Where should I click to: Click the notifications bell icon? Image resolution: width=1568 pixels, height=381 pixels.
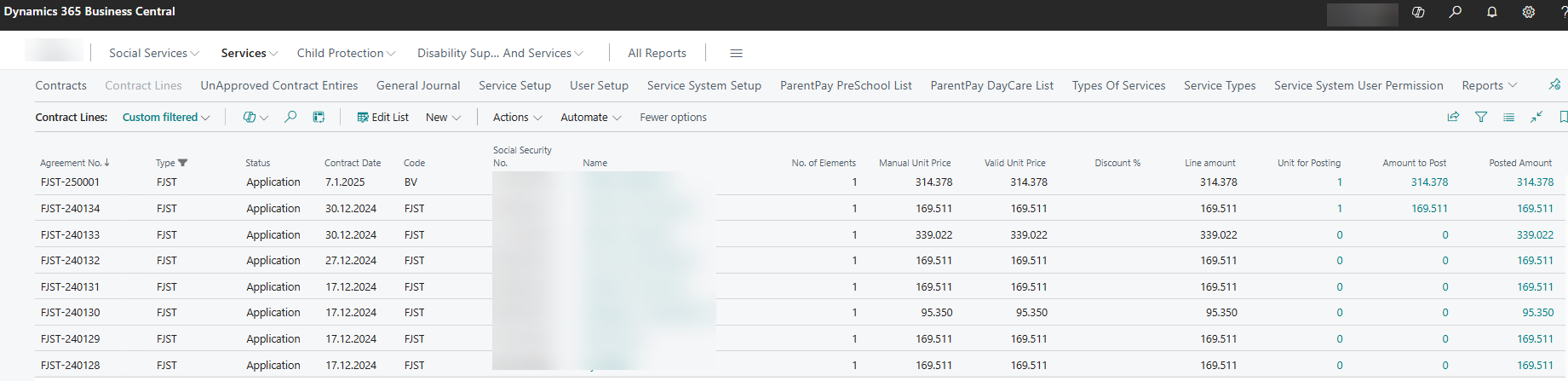1492,12
